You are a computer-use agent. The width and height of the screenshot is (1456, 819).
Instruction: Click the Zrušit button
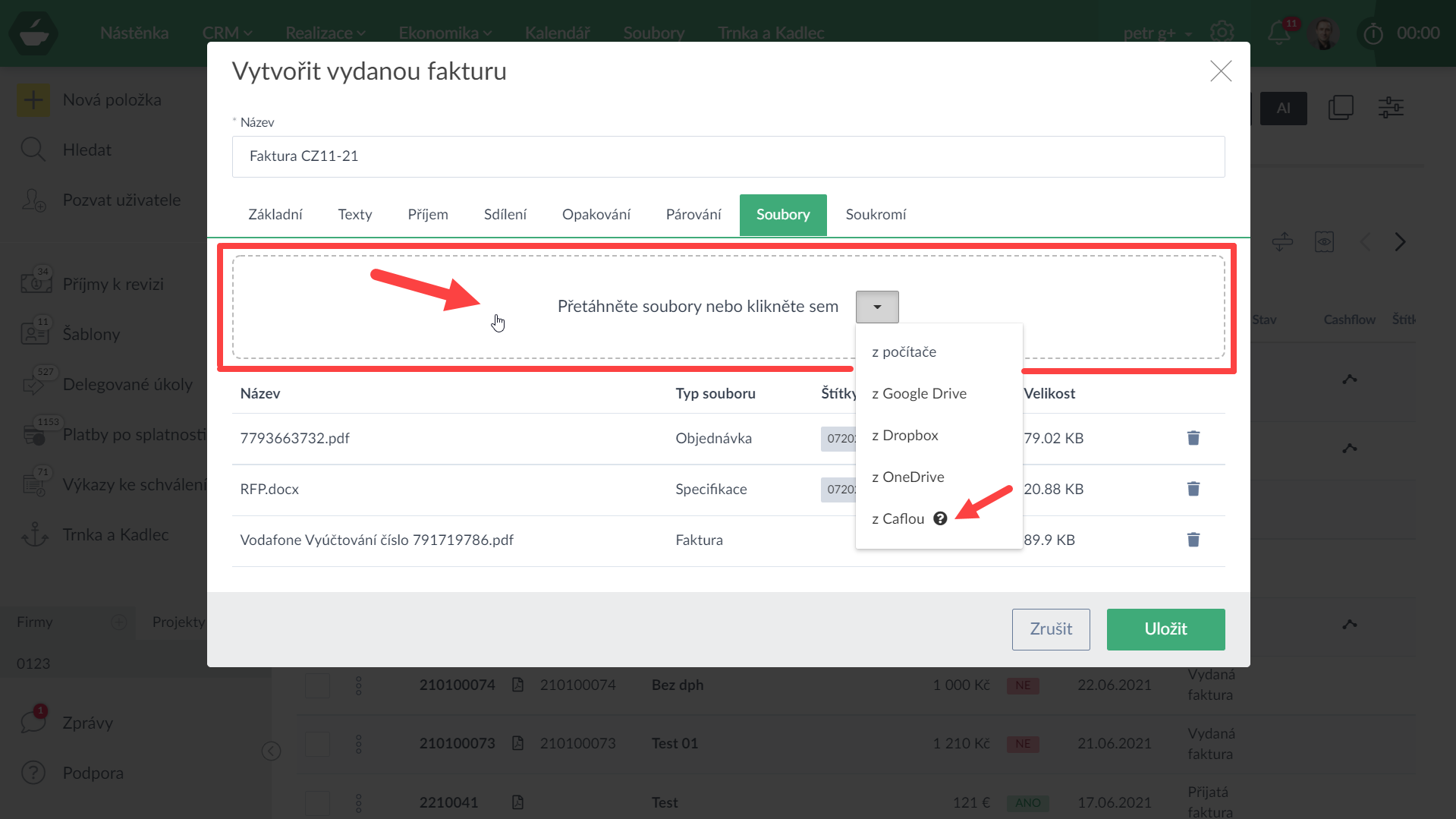1050,629
